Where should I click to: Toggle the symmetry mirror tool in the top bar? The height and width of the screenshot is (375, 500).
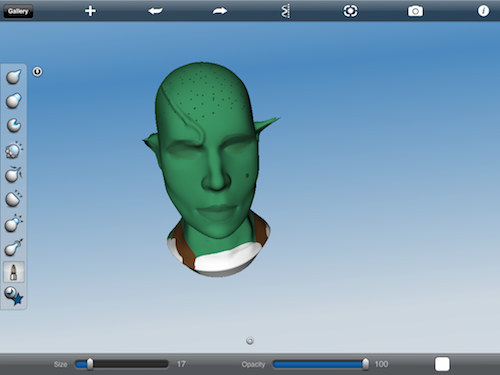(285, 11)
